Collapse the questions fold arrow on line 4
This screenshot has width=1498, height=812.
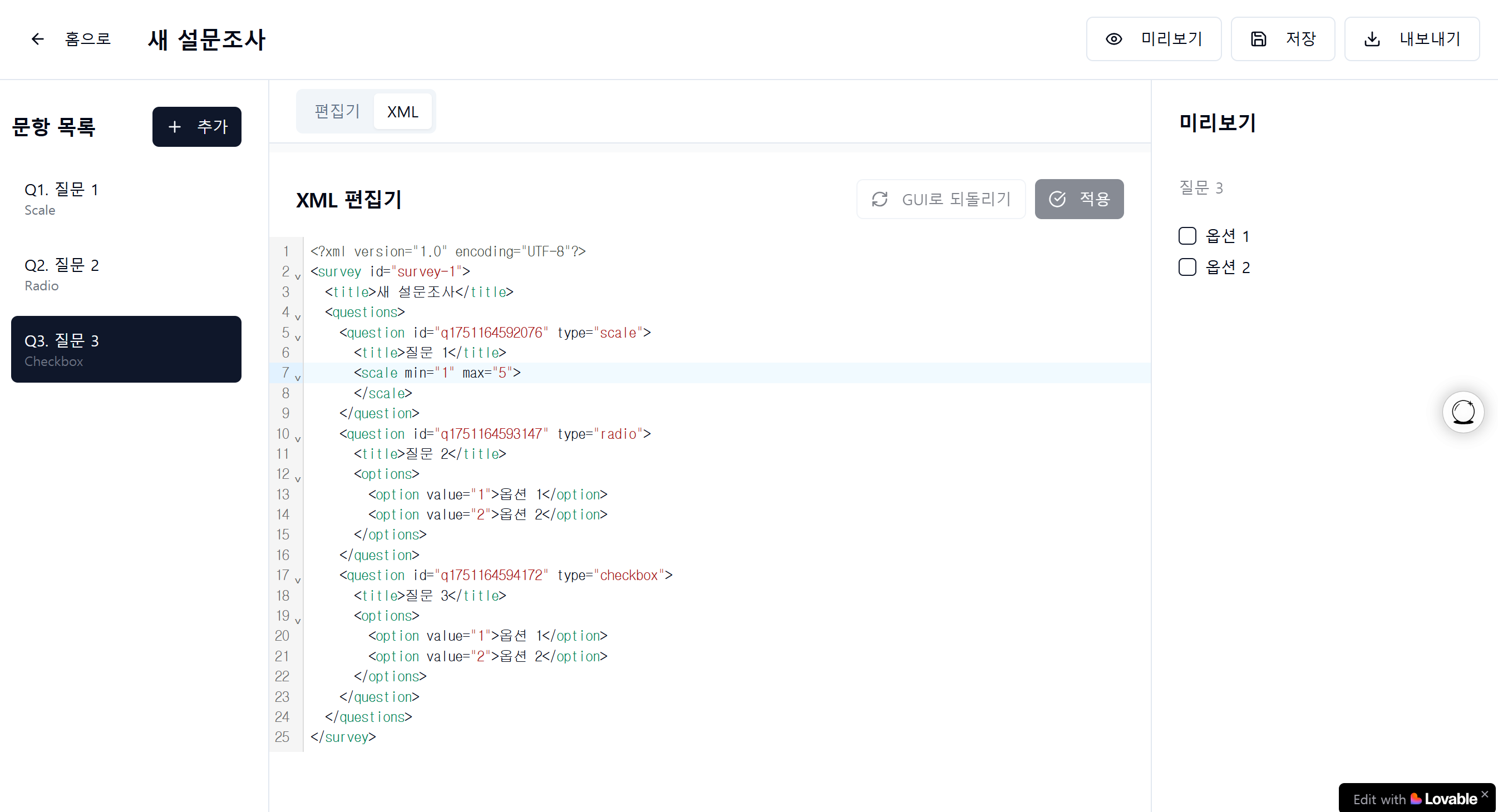click(298, 318)
